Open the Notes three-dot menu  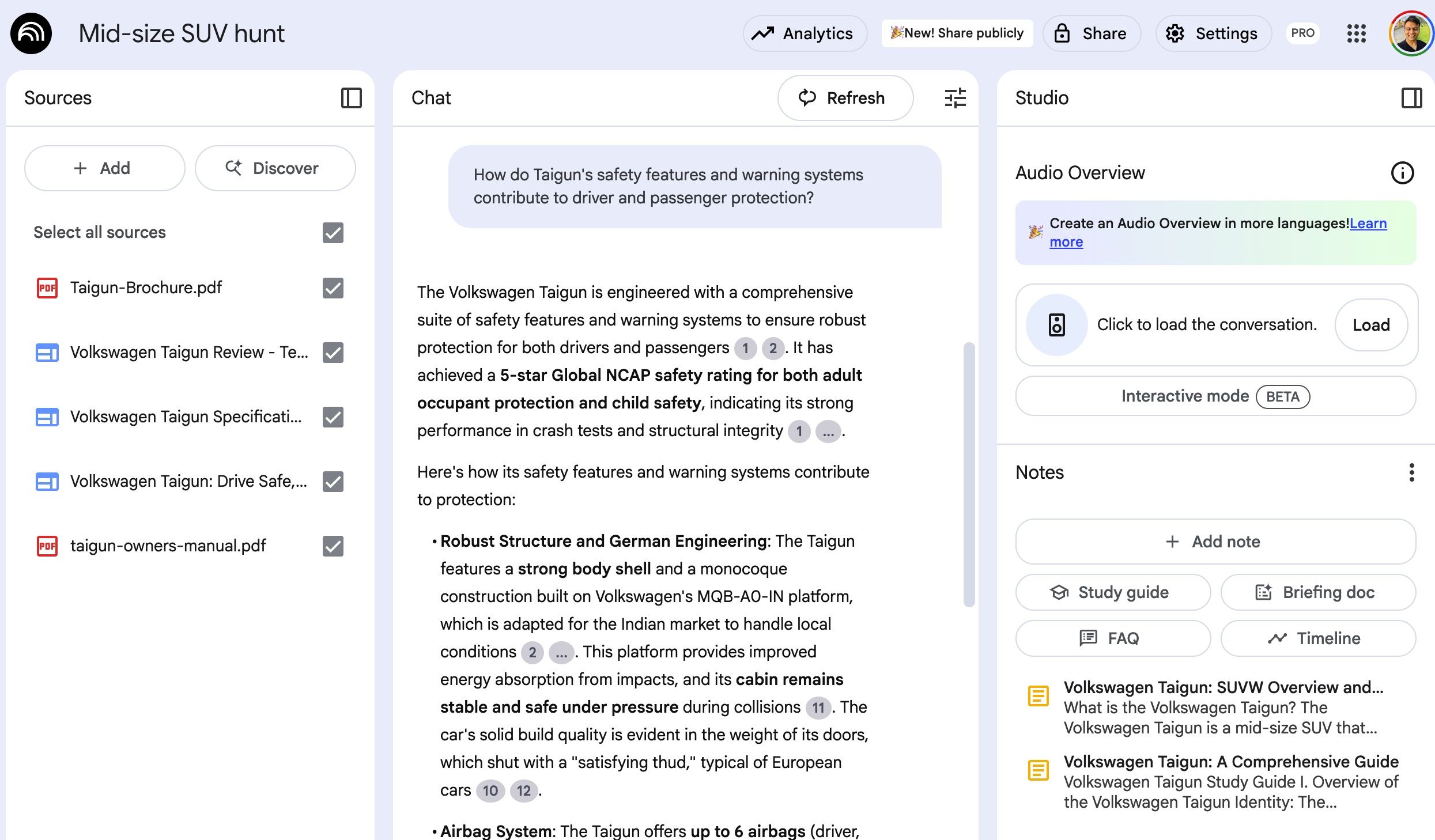1411,472
